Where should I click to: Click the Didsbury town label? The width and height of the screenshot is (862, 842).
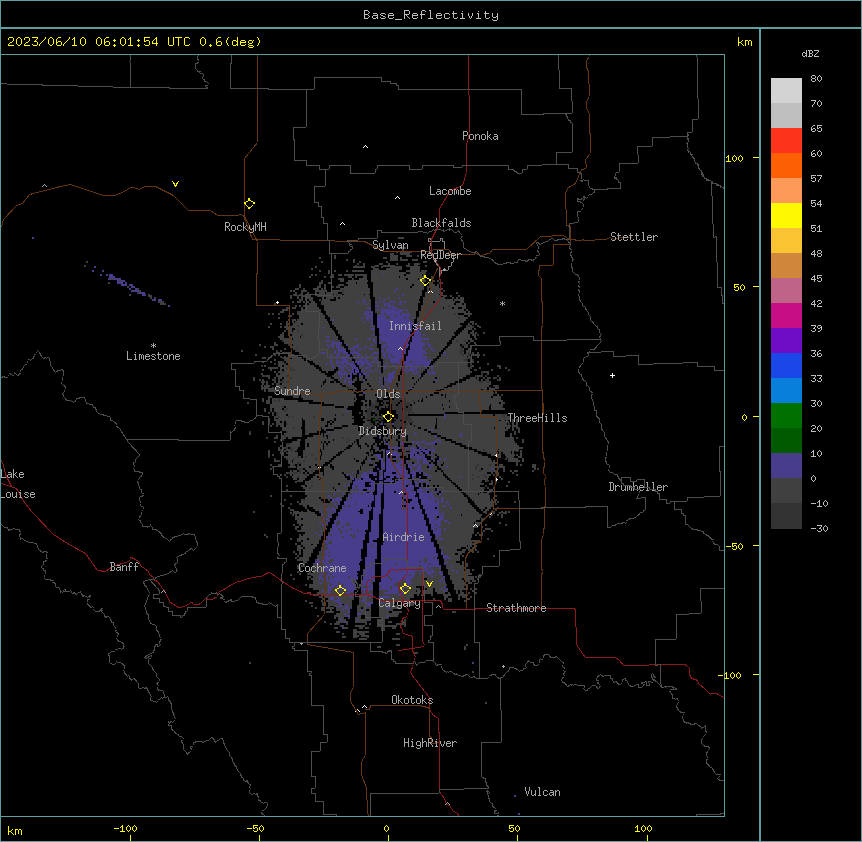click(383, 431)
